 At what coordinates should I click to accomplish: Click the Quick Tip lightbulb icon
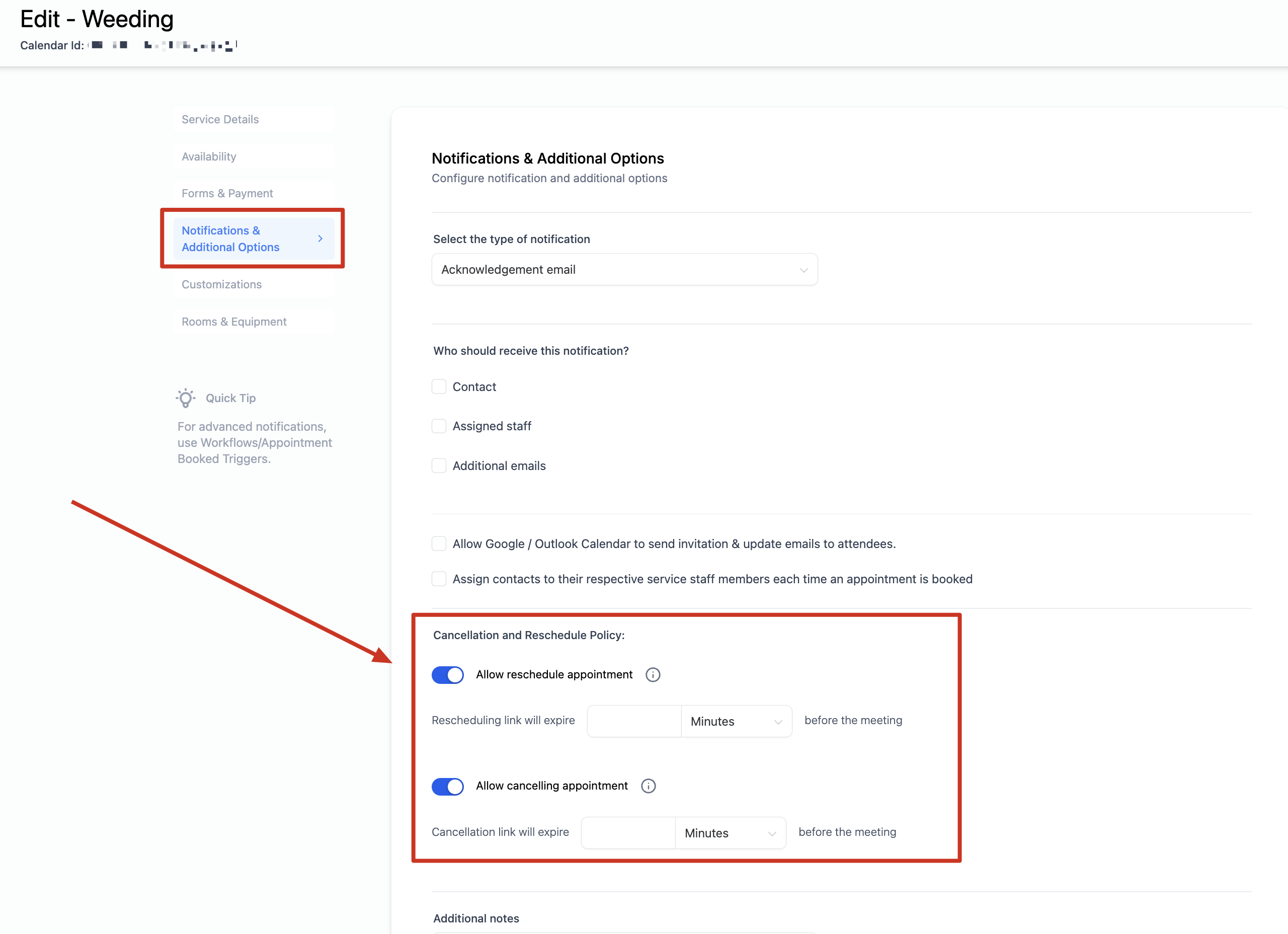pos(186,398)
